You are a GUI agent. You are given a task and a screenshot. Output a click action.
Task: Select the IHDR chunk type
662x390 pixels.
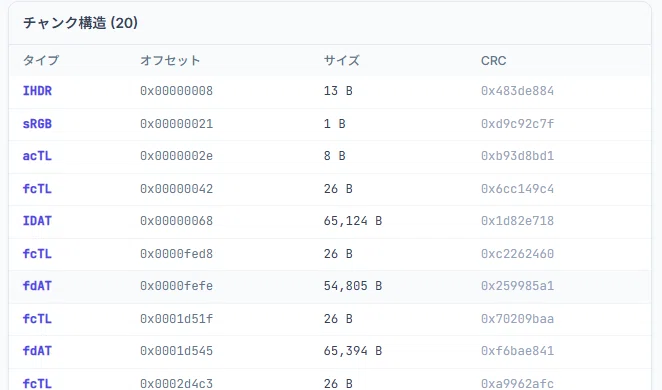pyautogui.click(x=37, y=91)
